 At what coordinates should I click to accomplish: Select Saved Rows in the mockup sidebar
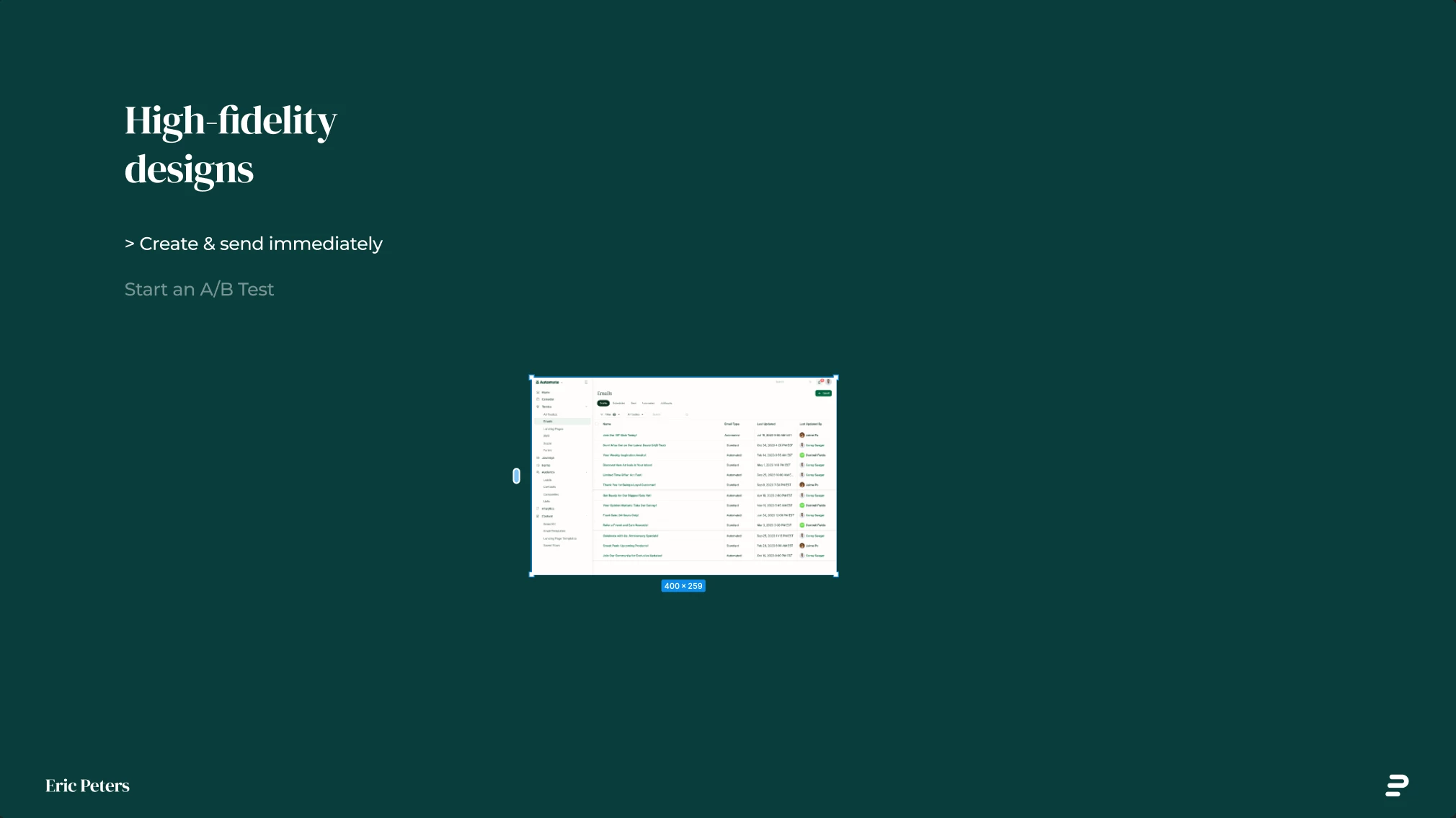551,546
